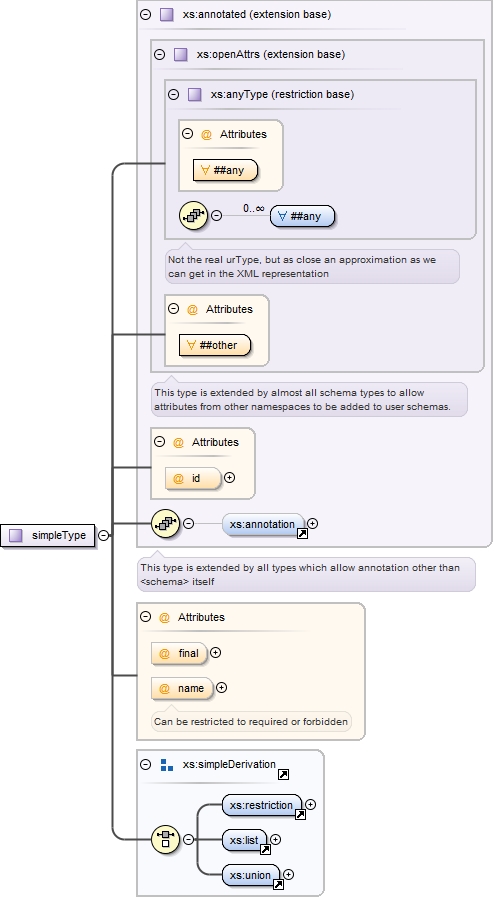Image resolution: width=494 pixels, height=898 pixels.
Task: Click the choice compositor icon in xs:simpleDerivation
Action: pyautogui.click(x=165, y=840)
